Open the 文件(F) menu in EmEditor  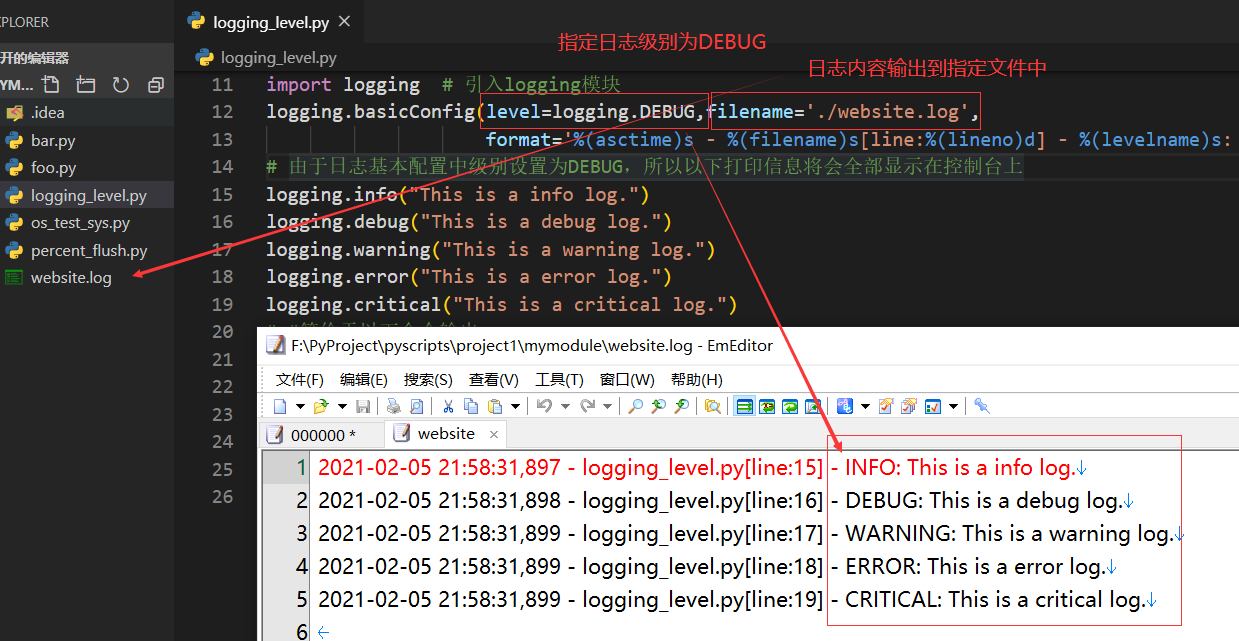(x=300, y=380)
